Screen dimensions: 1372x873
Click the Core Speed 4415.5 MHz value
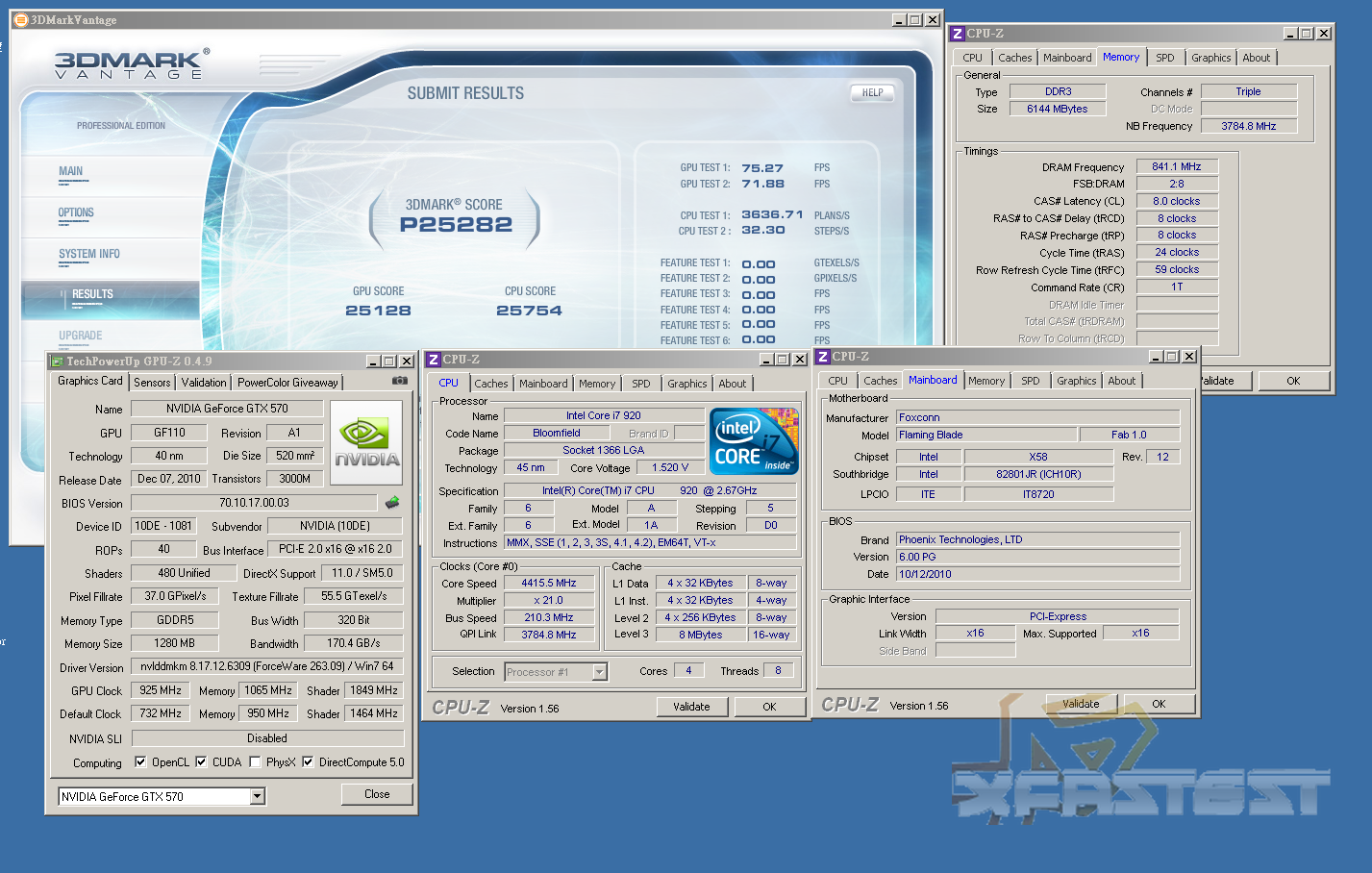point(549,583)
